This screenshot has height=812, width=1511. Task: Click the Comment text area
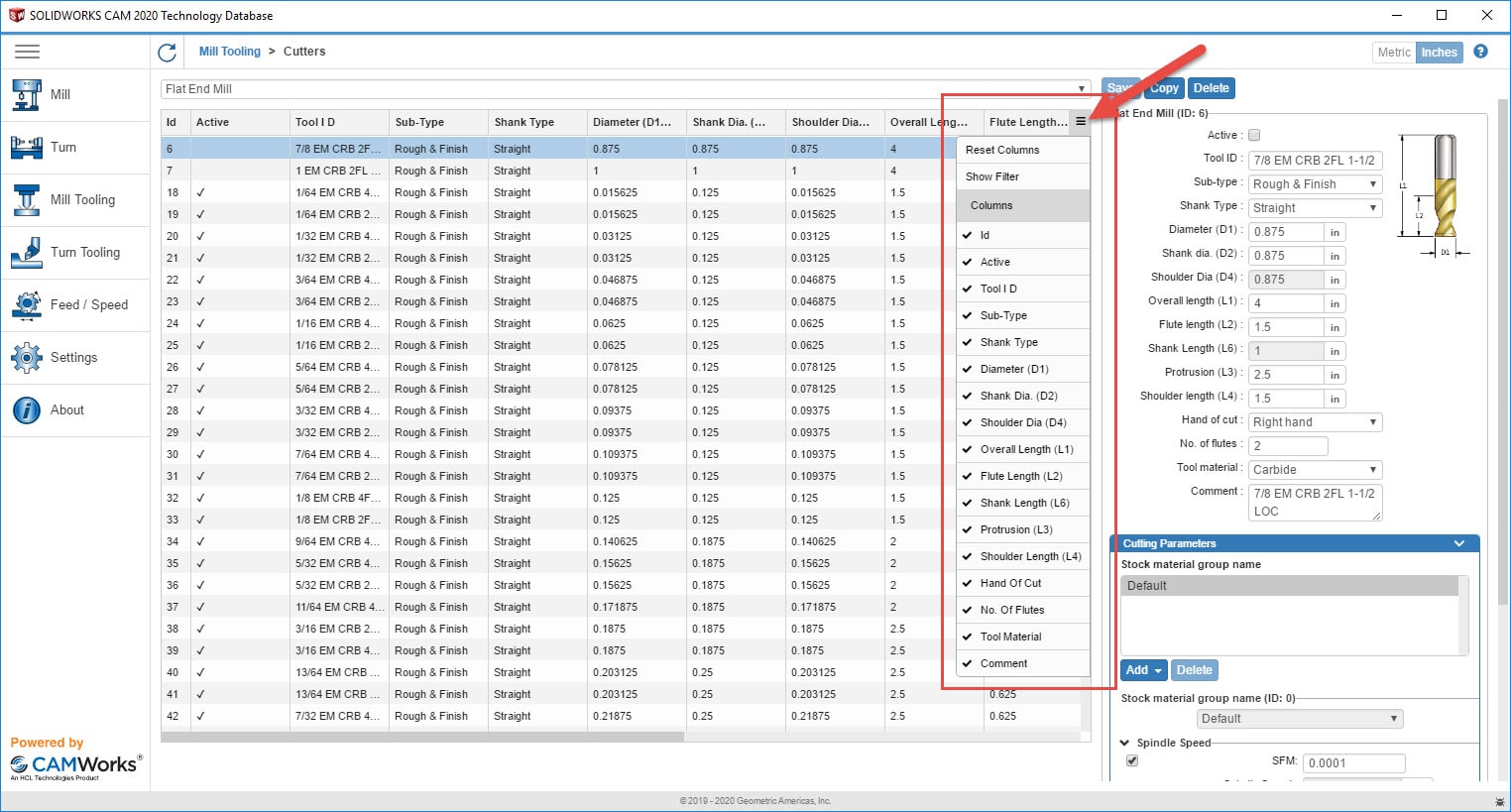point(1315,503)
